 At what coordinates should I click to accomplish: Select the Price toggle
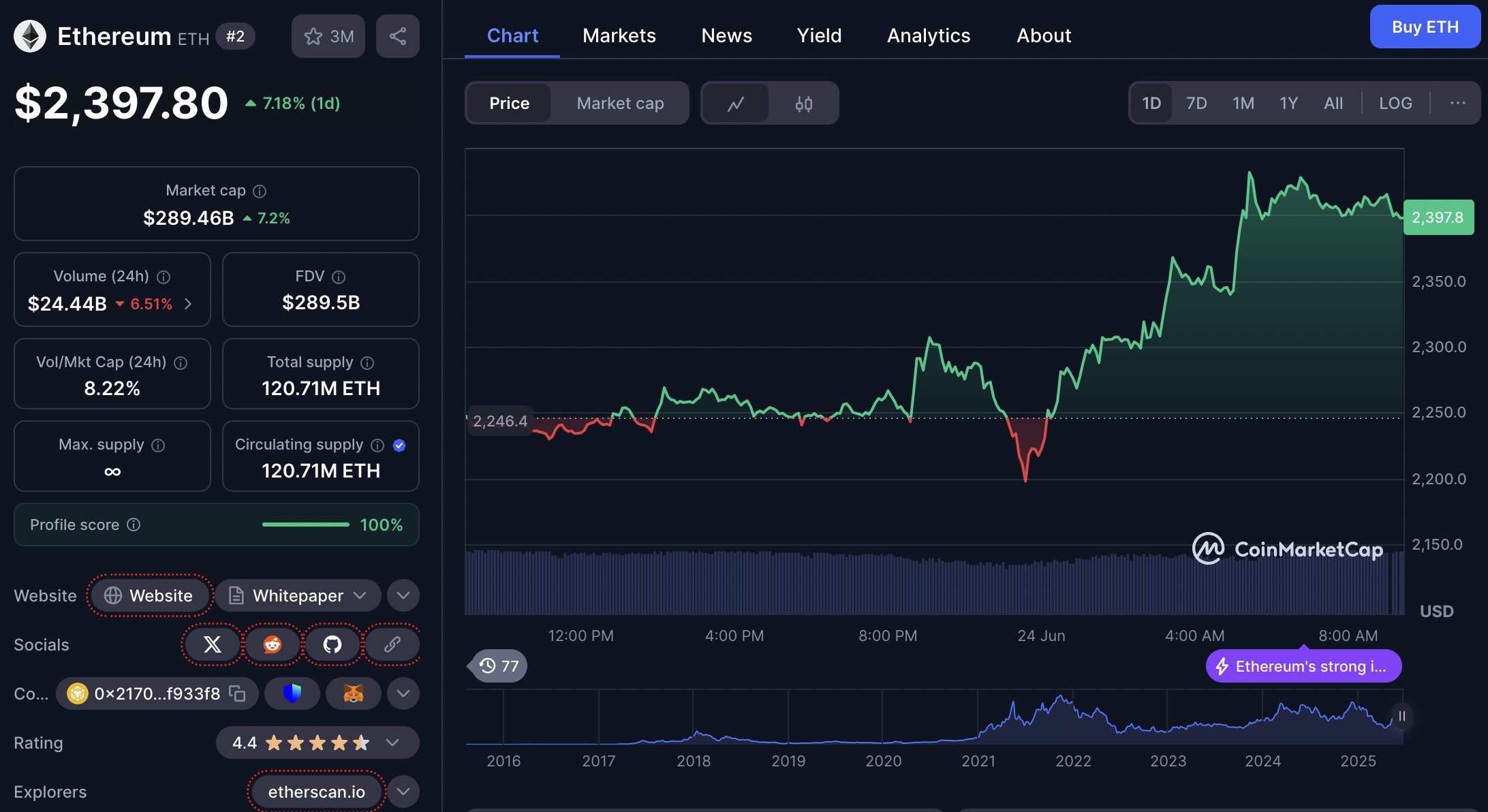tap(509, 104)
